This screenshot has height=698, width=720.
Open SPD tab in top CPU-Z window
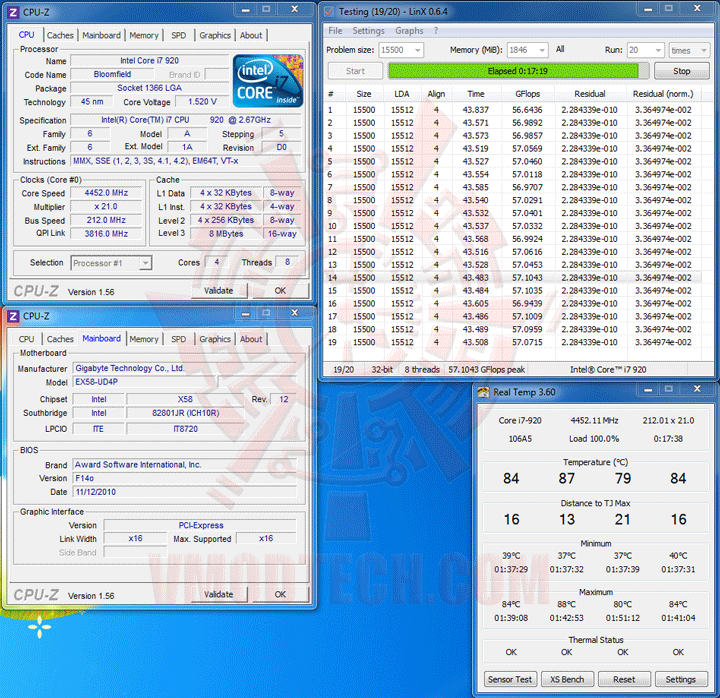click(x=179, y=35)
